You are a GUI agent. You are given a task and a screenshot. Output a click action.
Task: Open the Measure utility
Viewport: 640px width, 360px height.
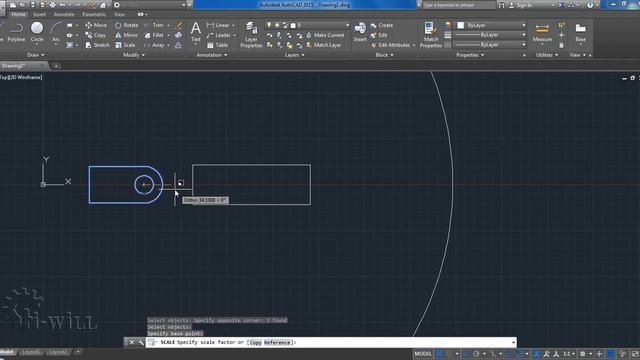[x=542, y=33]
